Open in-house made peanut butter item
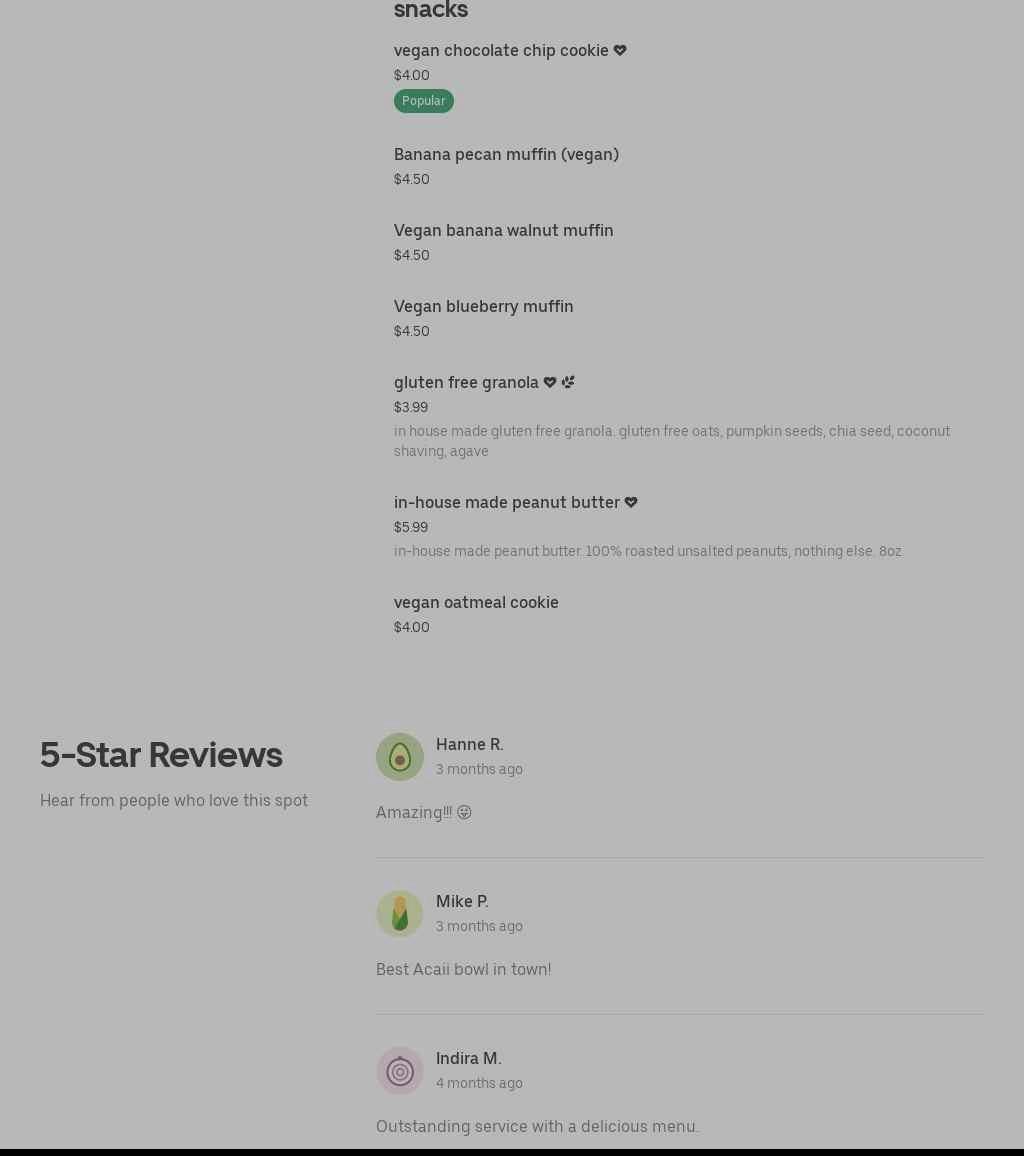Image resolution: width=1024 pixels, height=1156 pixels. click(x=506, y=502)
